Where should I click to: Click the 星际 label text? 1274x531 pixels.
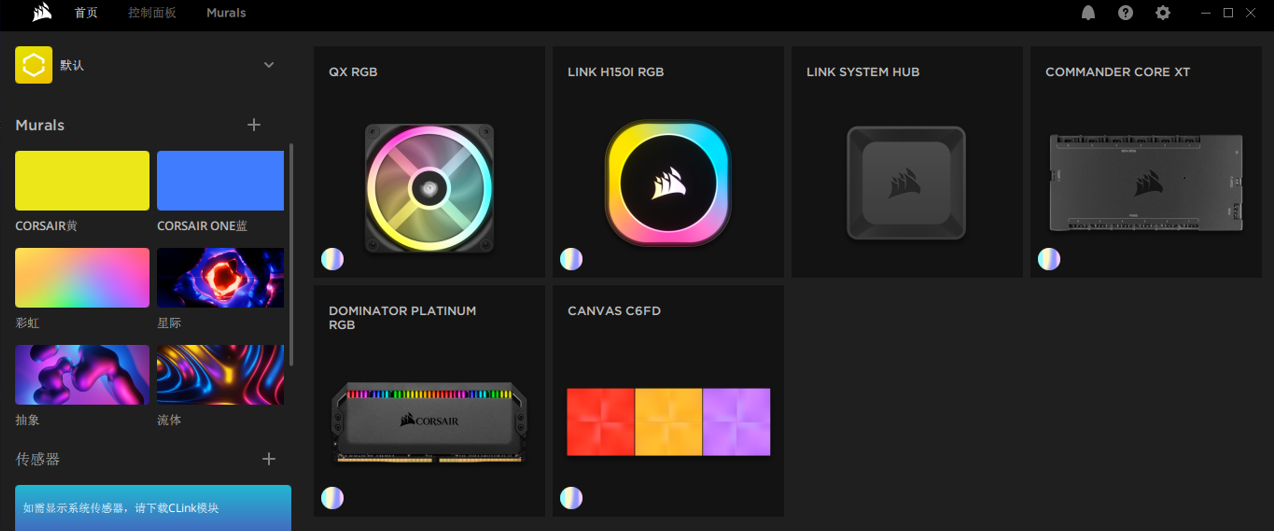pos(169,323)
